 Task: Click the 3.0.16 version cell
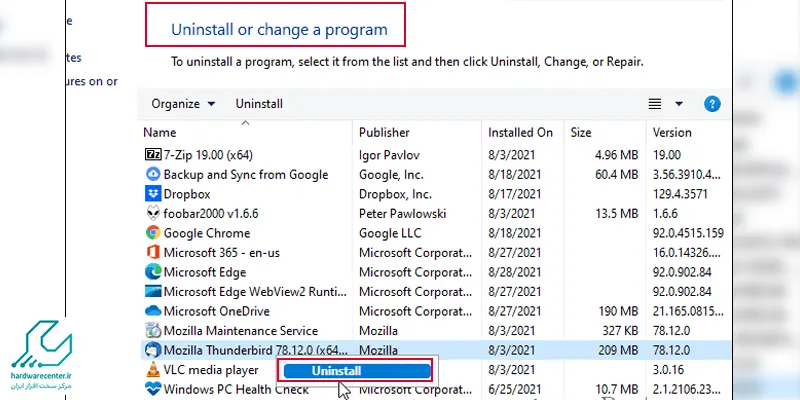tap(668, 370)
